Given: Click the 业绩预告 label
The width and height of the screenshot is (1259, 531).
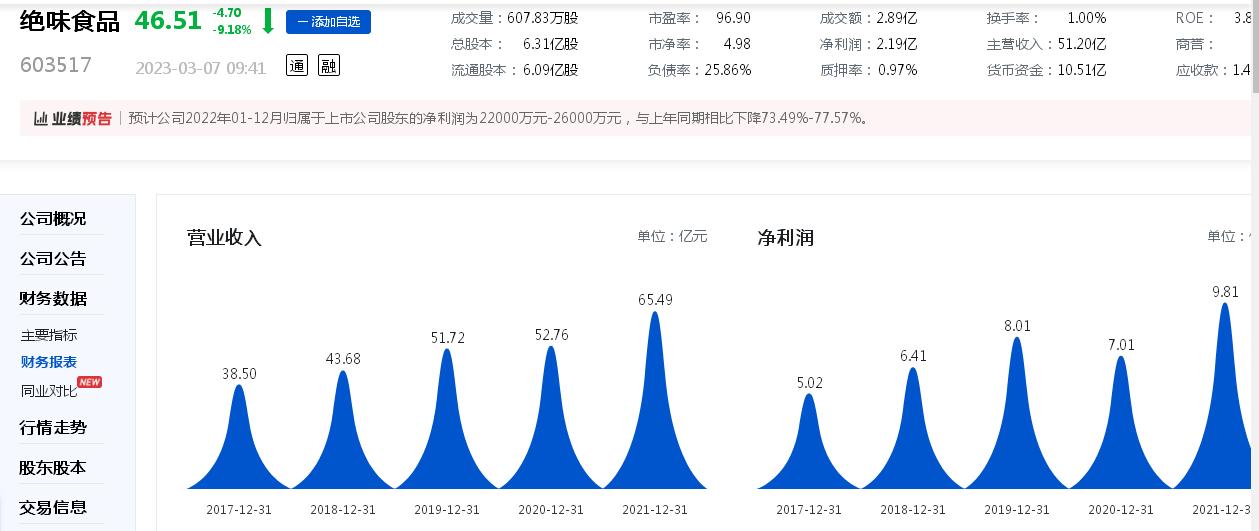Looking at the screenshot, I should tap(82, 118).
